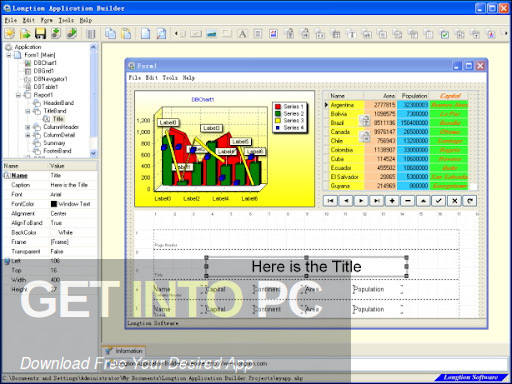
Task: Click the Application root node in tree
Action: 28,47
